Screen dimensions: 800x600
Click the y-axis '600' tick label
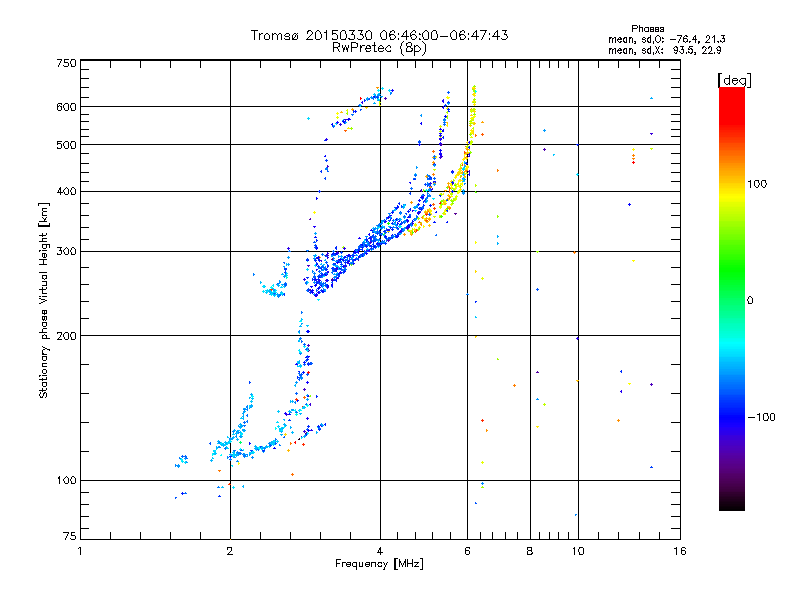66,107
